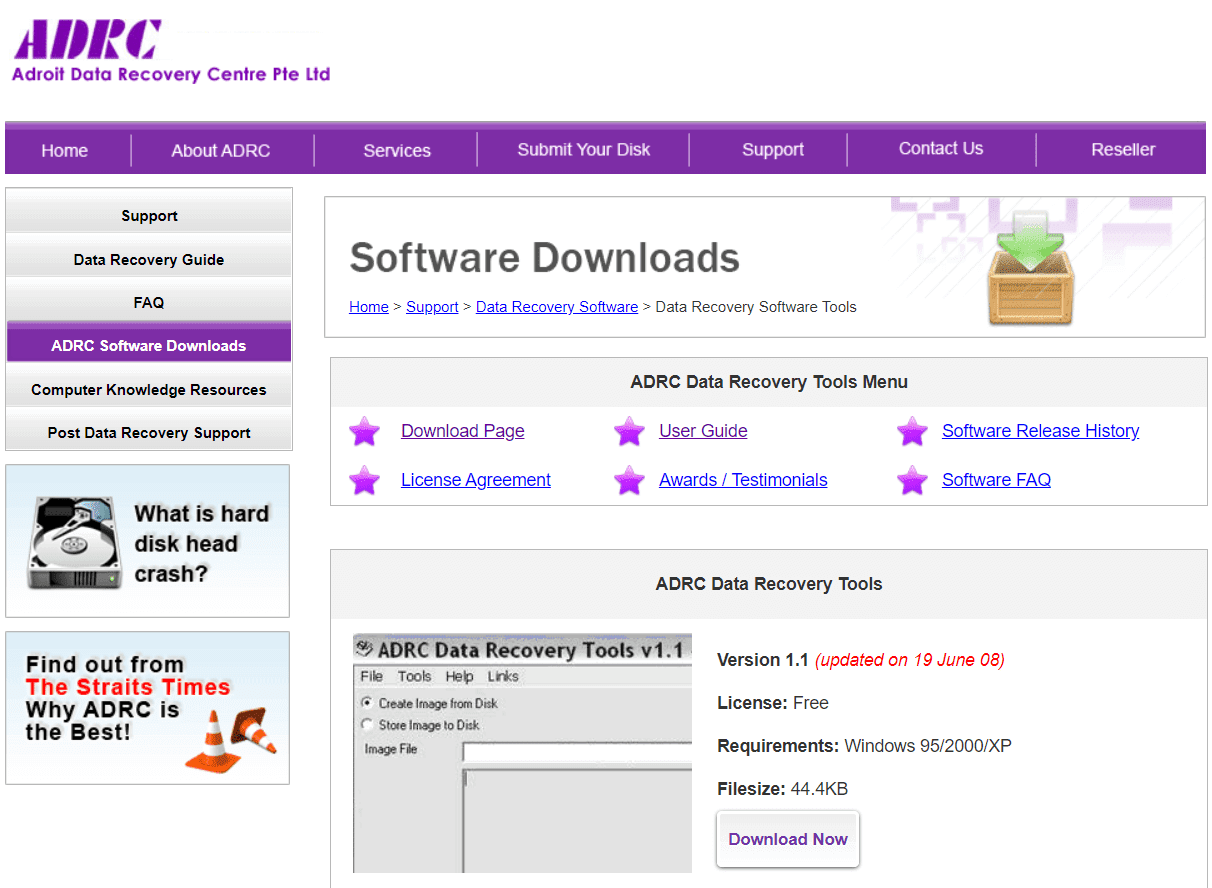The image size is (1212, 888).
Task: Click the star icon beside Software Release History
Action: pos(912,432)
